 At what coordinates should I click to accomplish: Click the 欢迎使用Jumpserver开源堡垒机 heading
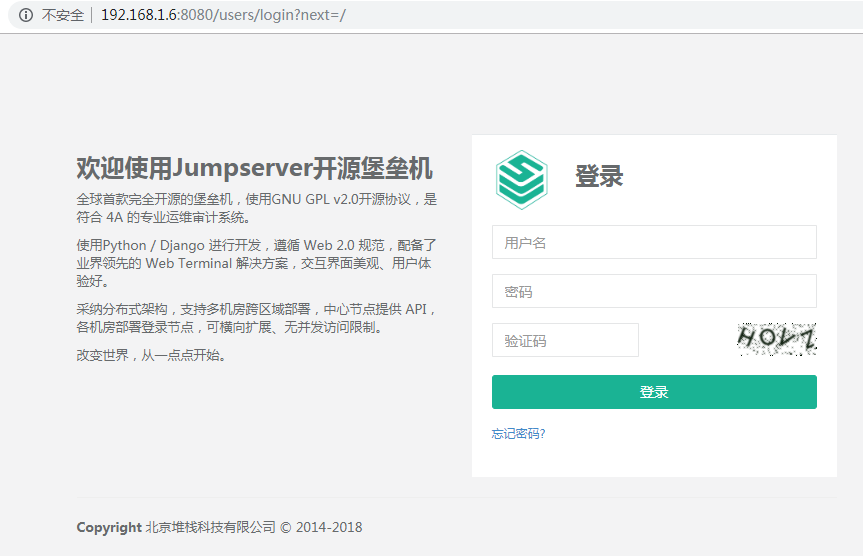(254, 167)
